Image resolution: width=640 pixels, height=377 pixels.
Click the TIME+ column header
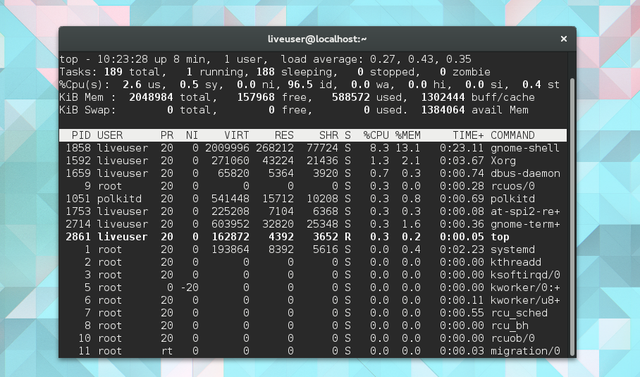pyautogui.click(x=468, y=135)
